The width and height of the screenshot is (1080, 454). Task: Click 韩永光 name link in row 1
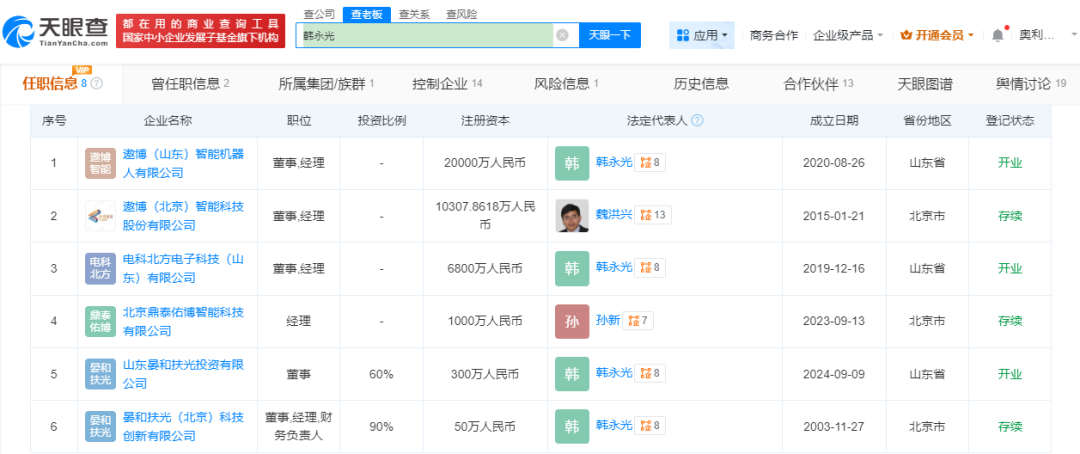[613, 163]
